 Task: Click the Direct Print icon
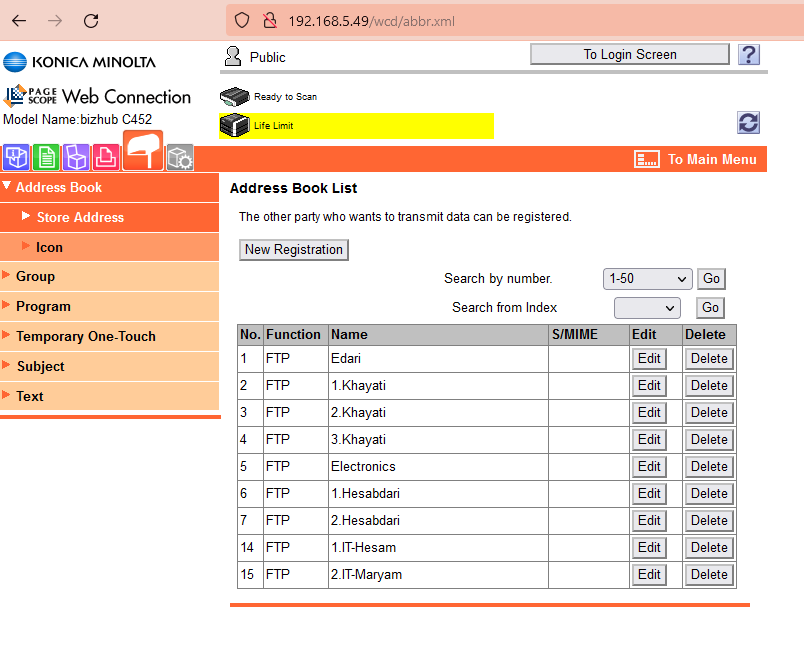coord(105,157)
